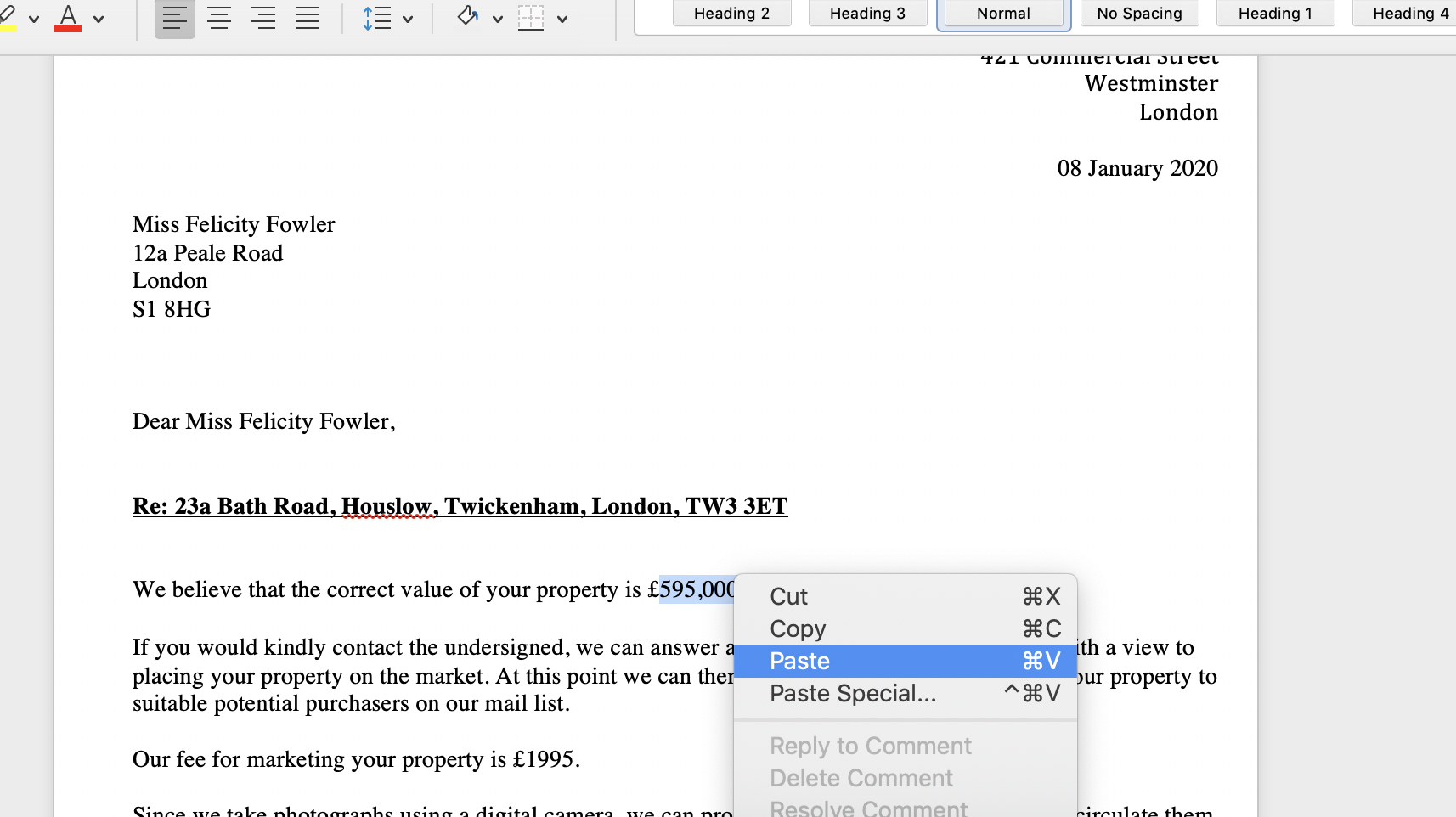Viewport: 1456px width, 817px height.
Task: Select the No Spacing style
Action: [1139, 14]
